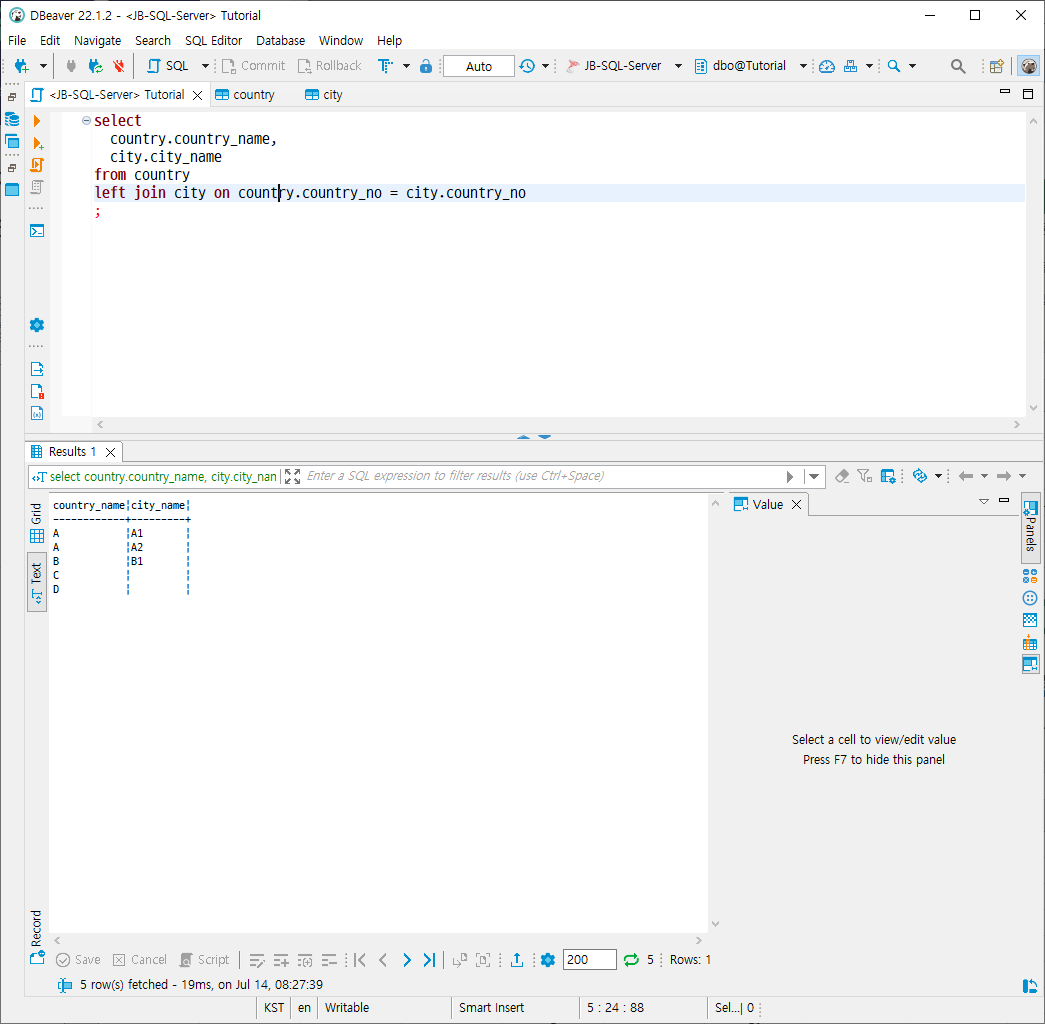The height and width of the screenshot is (1024, 1045).
Task: Click the fetch size field showing 200
Action: click(589, 960)
